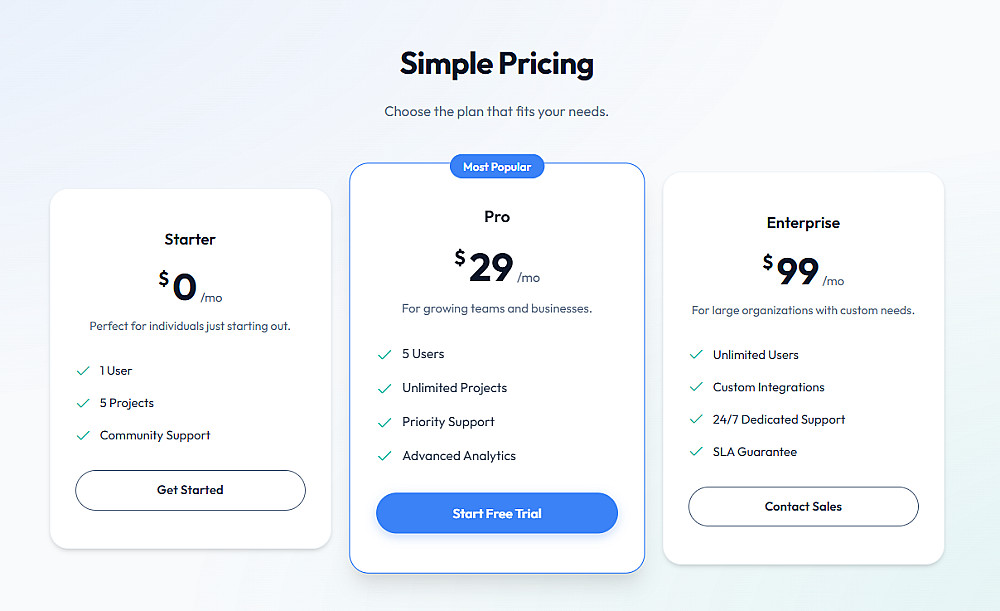Viewport: 1000px width, 611px height.
Task: Click the Simple Pricing heading
Action: pyautogui.click(x=497, y=64)
